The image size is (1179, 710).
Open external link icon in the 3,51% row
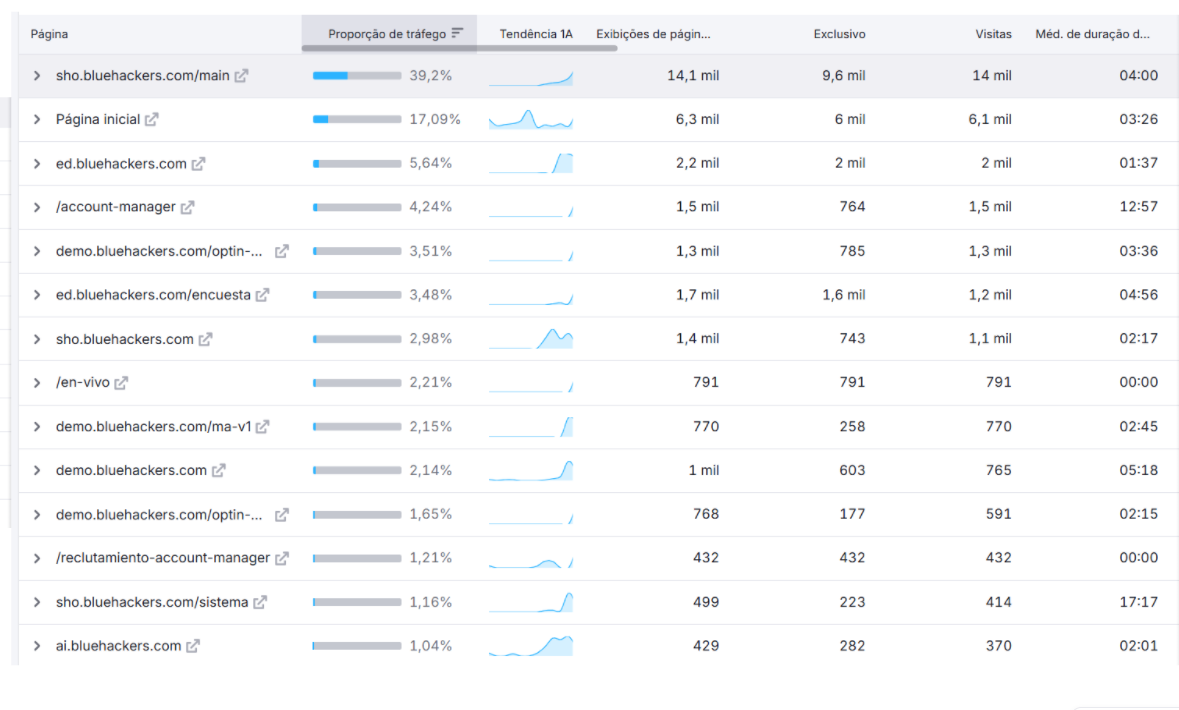[x=282, y=251]
